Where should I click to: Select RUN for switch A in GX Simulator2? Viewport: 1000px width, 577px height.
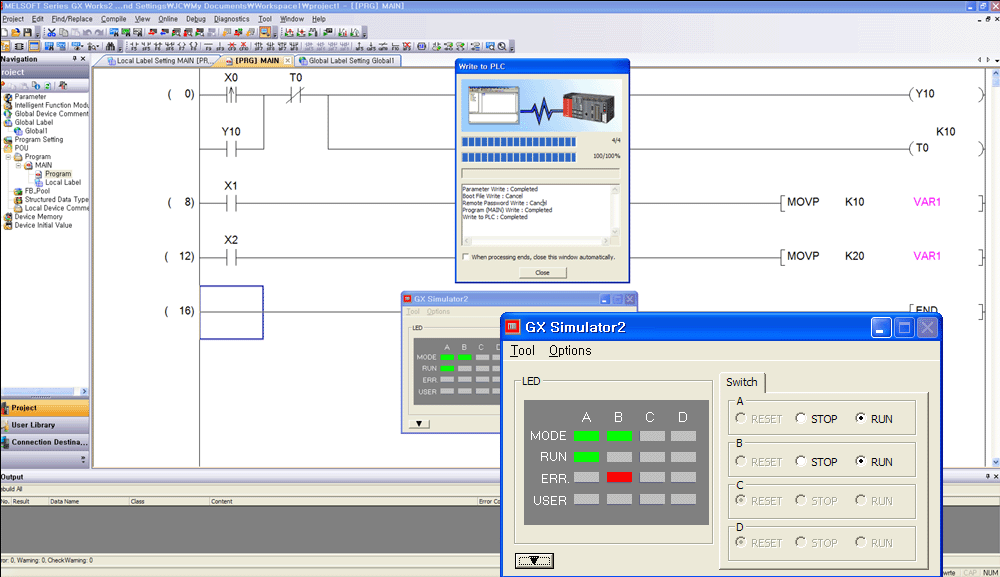coord(861,418)
